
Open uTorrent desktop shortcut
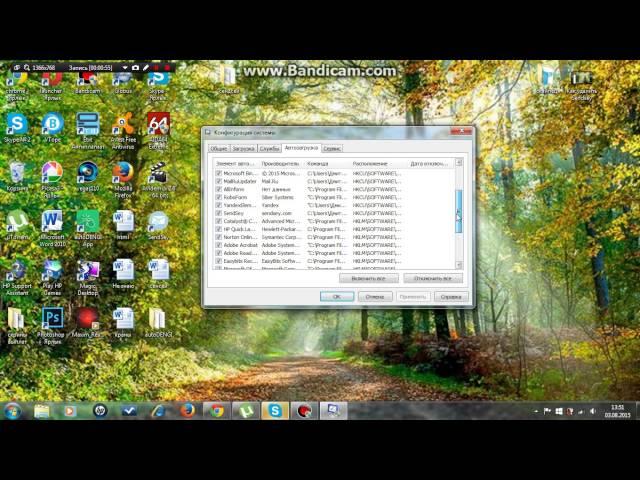click(x=16, y=222)
